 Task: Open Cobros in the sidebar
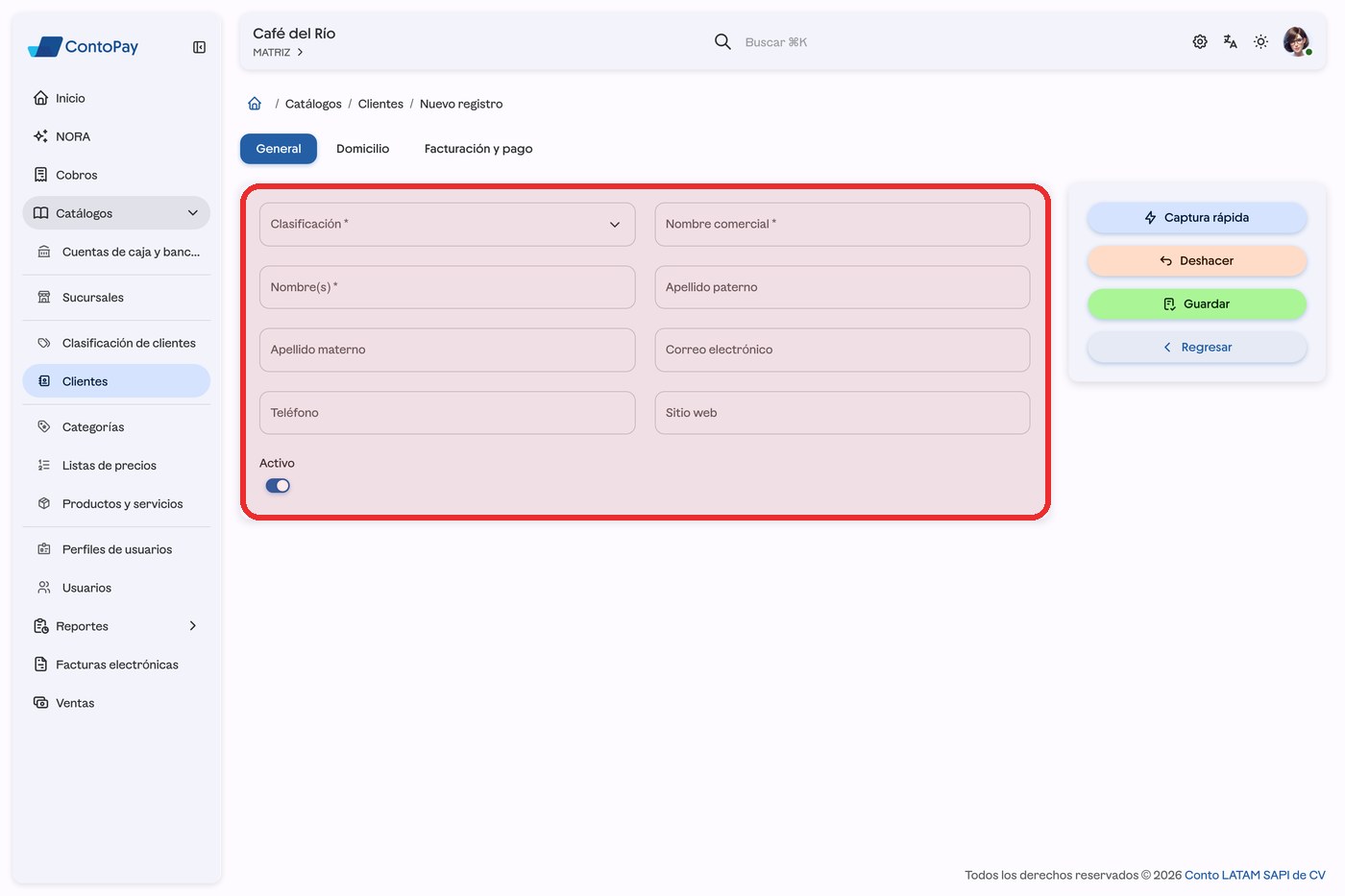click(x=116, y=175)
